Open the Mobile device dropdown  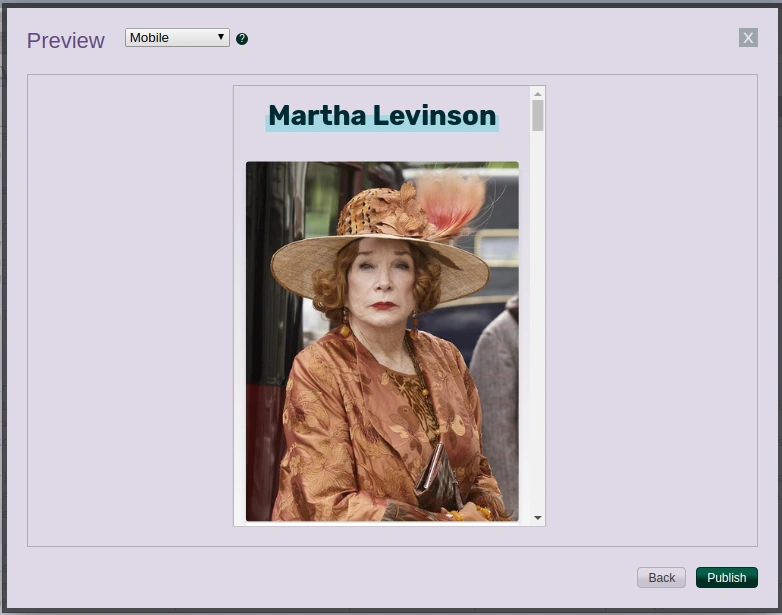pos(176,38)
